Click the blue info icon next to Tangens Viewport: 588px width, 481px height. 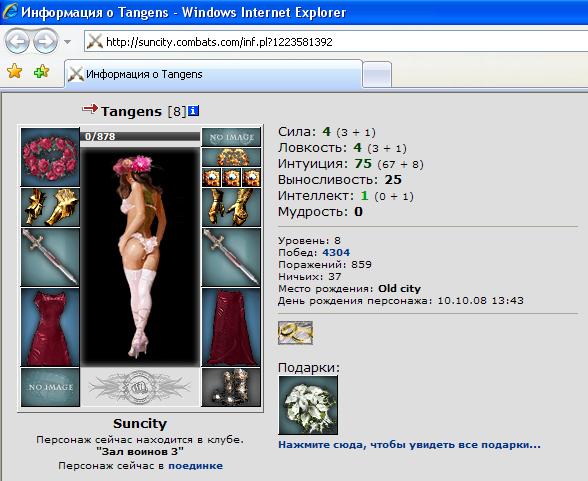tap(193, 111)
